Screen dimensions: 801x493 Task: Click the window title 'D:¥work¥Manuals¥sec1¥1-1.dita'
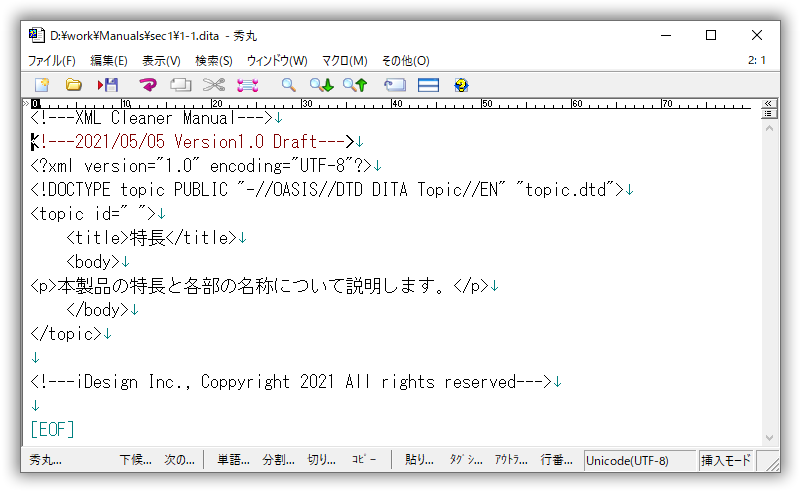134,36
